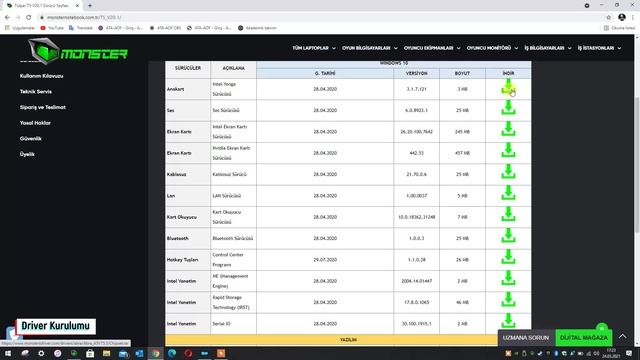Expand the Oyuncu Monitörü menu
The height and width of the screenshot is (360, 640).
pyautogui.click(x=492, y=48)
